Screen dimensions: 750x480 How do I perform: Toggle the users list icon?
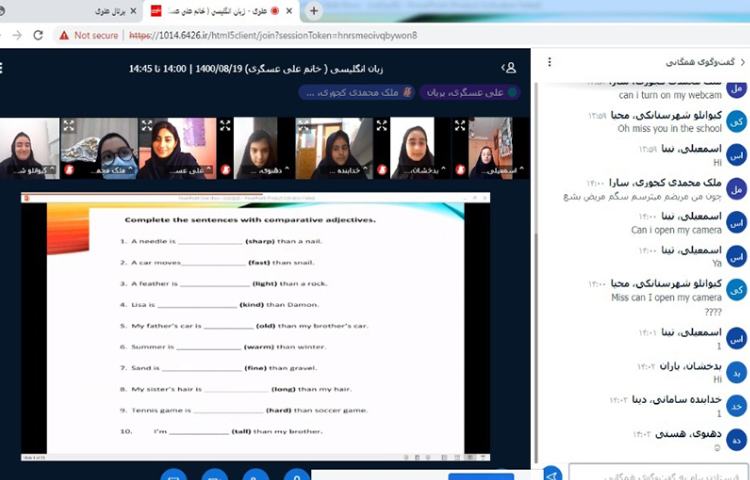click(x=509, y=68)
